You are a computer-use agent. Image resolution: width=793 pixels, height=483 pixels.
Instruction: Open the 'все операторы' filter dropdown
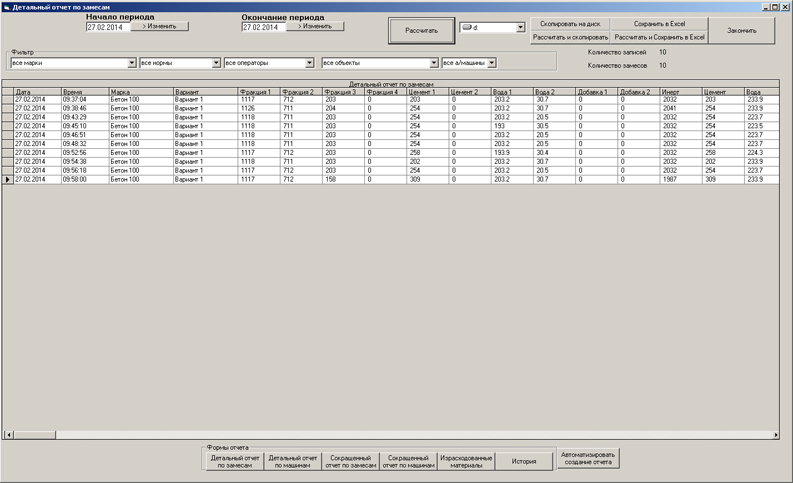[x=310, y=63]
